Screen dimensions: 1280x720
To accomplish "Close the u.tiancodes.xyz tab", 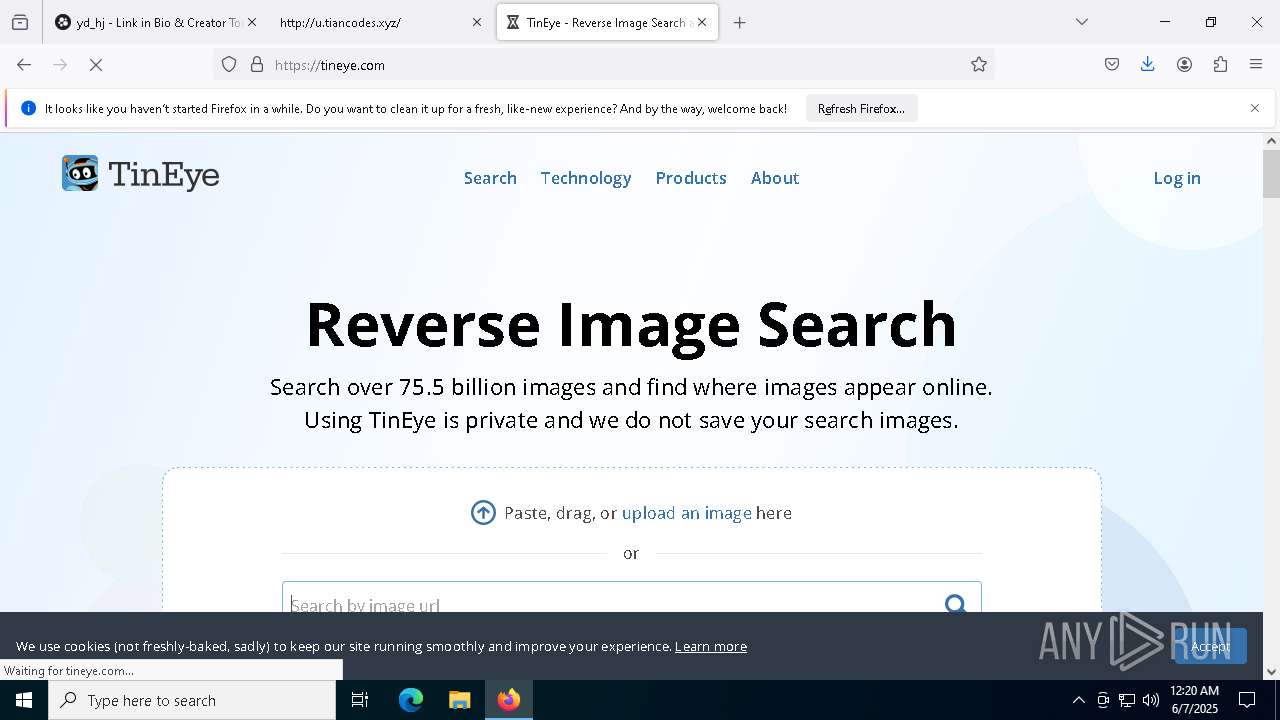I will click(x=477, y=22).
